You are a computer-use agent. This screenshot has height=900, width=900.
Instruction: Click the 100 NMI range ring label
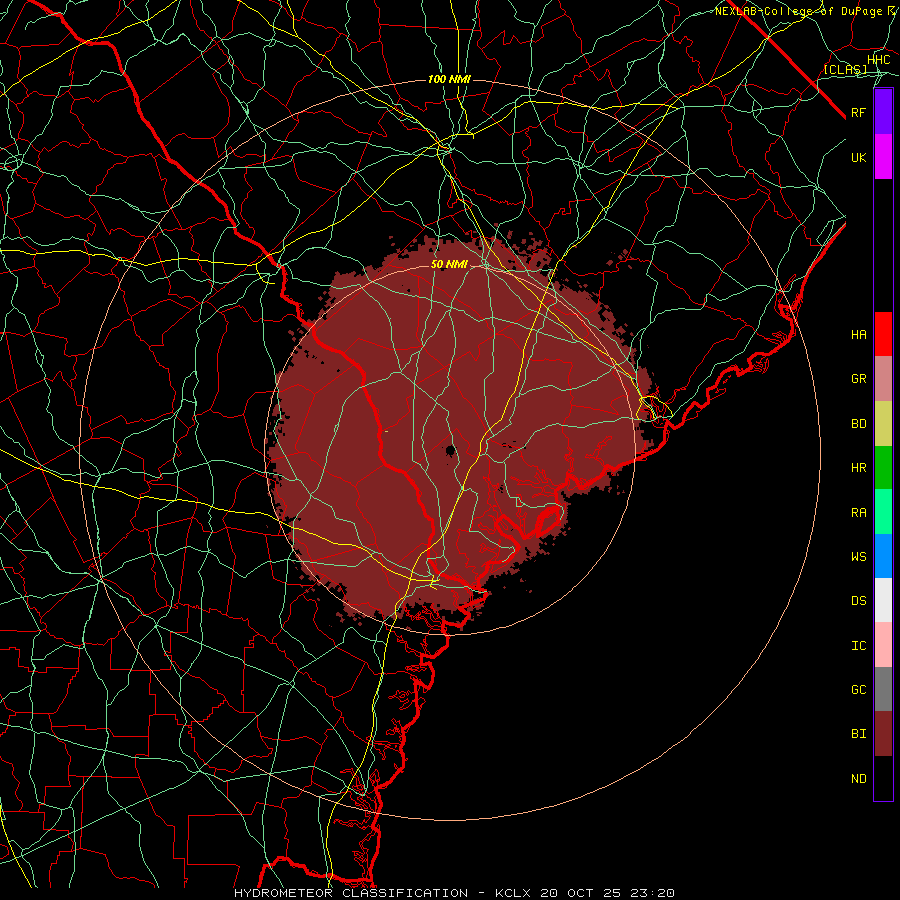[x=449, y=79]
